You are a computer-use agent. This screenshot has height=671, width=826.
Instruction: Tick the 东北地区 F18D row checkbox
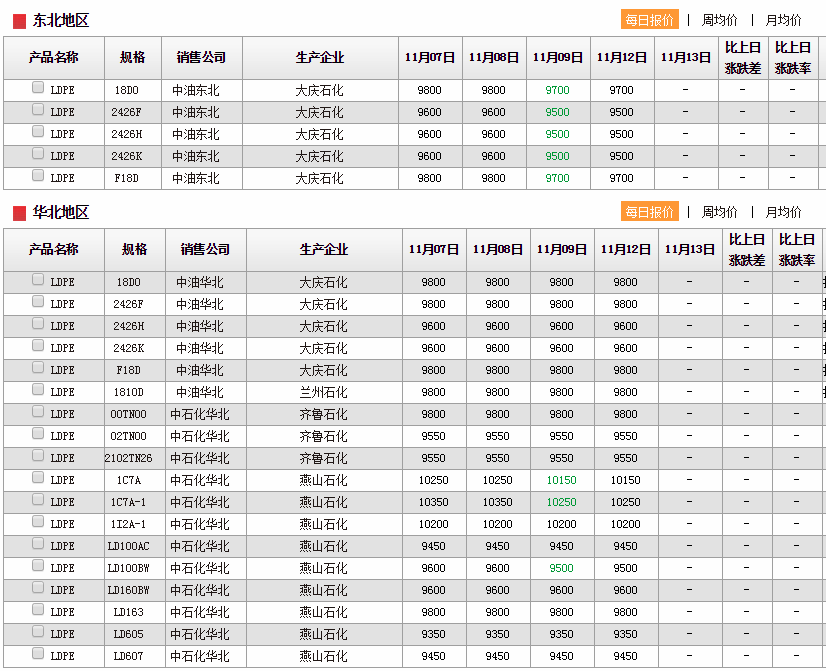point(37,175)
